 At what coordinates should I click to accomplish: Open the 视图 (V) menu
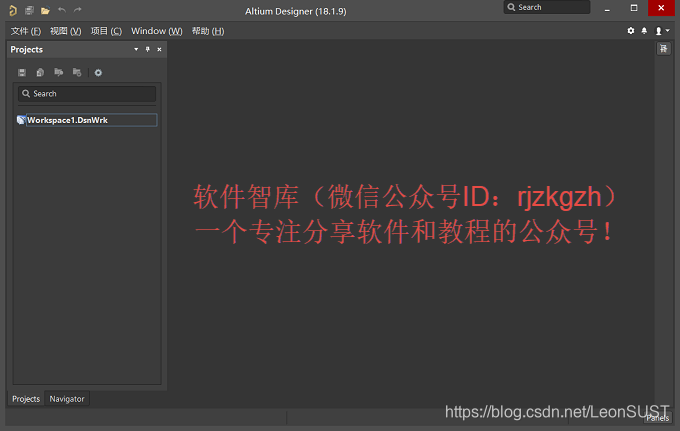[x=65, y=31]
